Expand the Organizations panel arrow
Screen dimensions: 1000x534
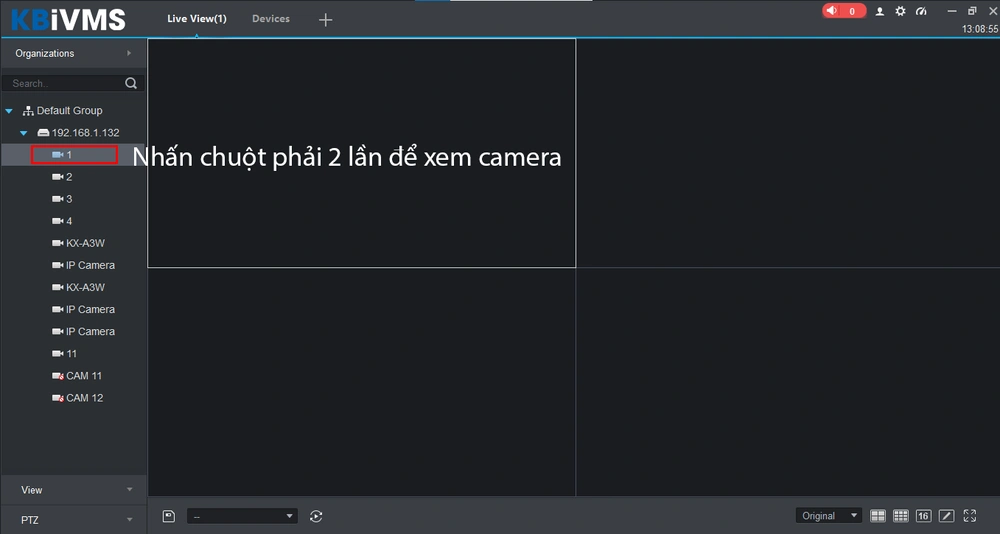(129, 53)
